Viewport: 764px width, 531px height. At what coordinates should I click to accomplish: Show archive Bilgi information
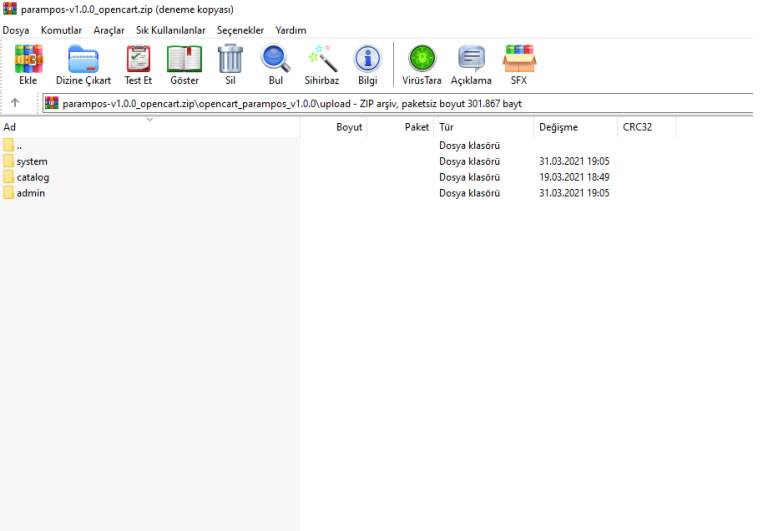(367, 59)
